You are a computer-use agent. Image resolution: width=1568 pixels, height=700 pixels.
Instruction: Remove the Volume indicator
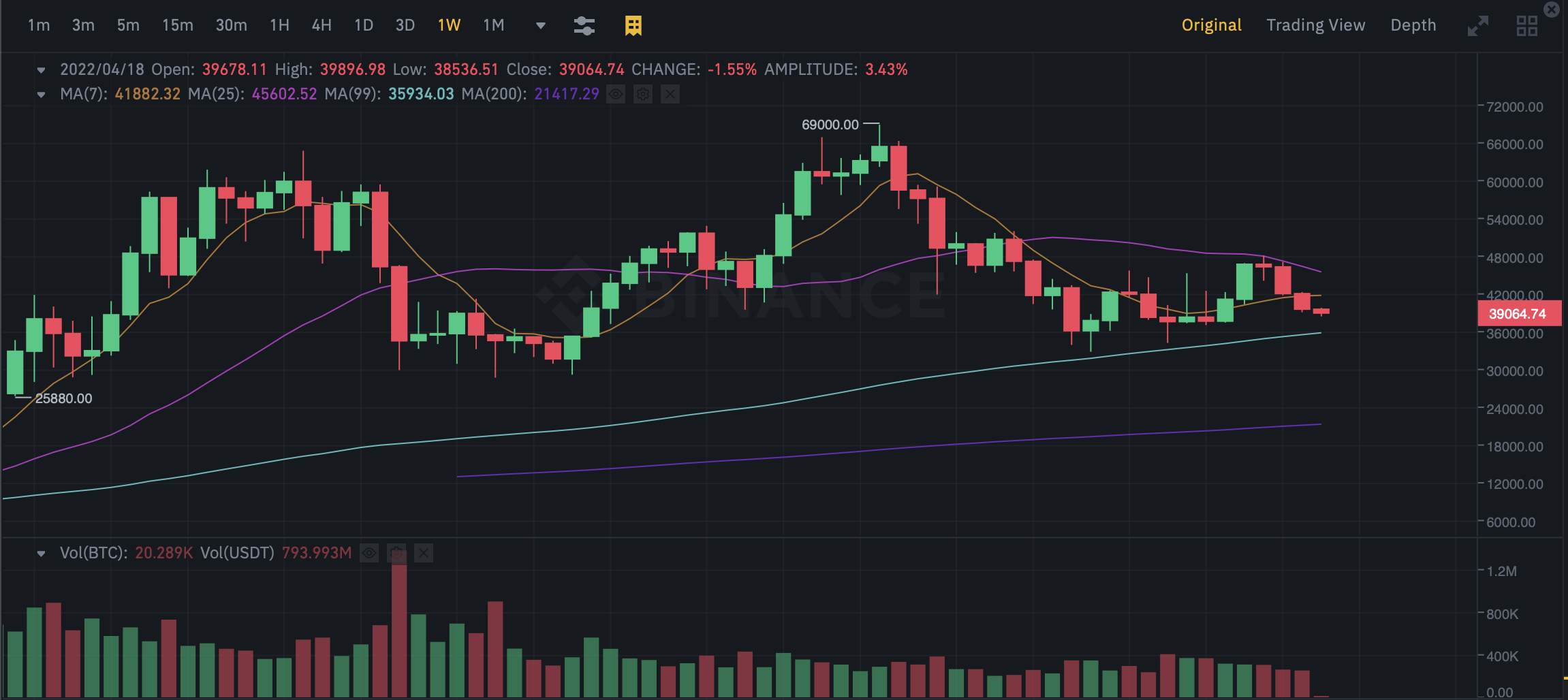tap(424, 553)
